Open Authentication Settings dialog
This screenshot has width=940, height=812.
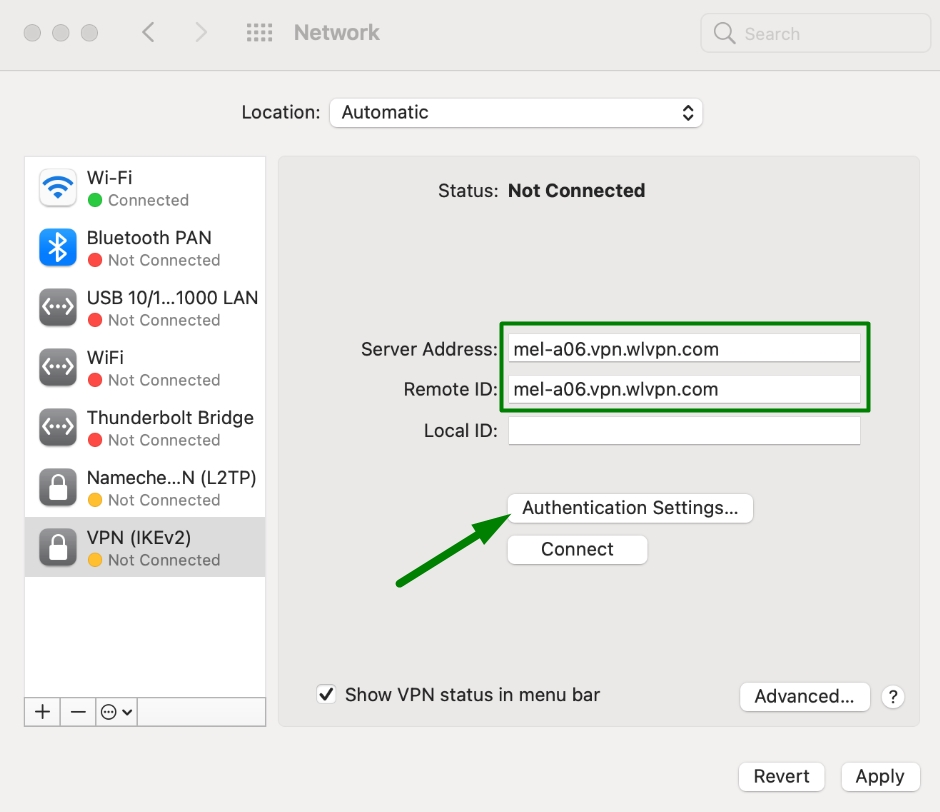pos(630,508)
